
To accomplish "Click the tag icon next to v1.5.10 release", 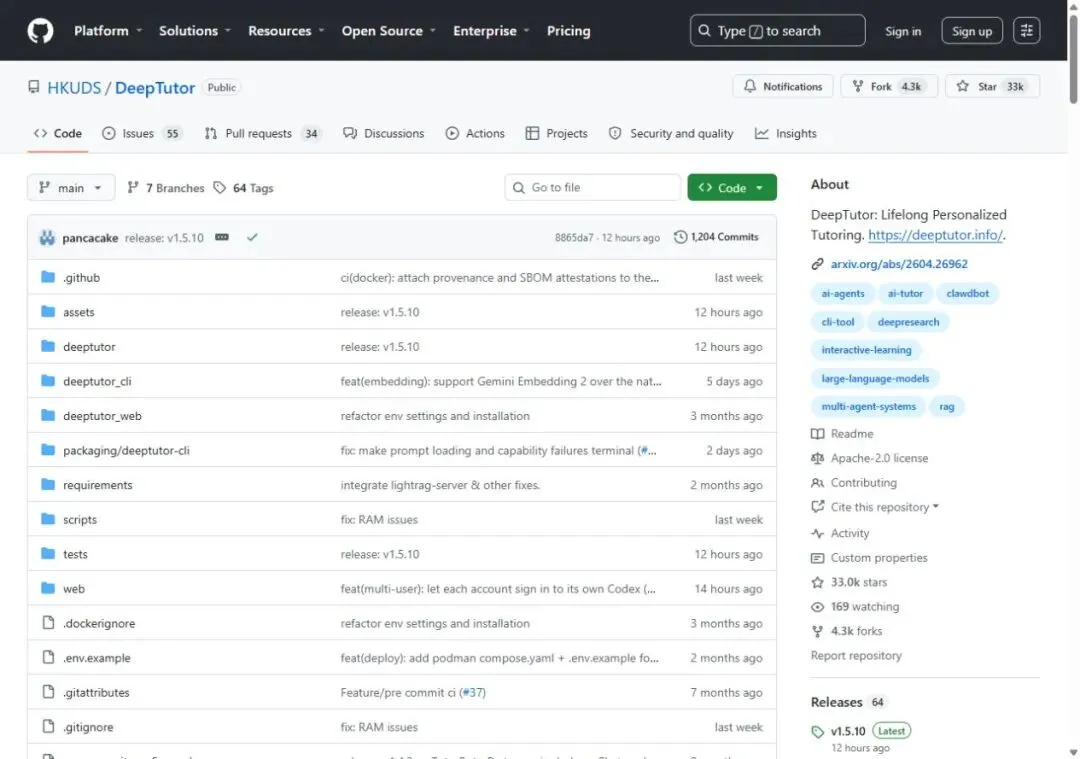I will pyautogui.click(x=817, y=731).
